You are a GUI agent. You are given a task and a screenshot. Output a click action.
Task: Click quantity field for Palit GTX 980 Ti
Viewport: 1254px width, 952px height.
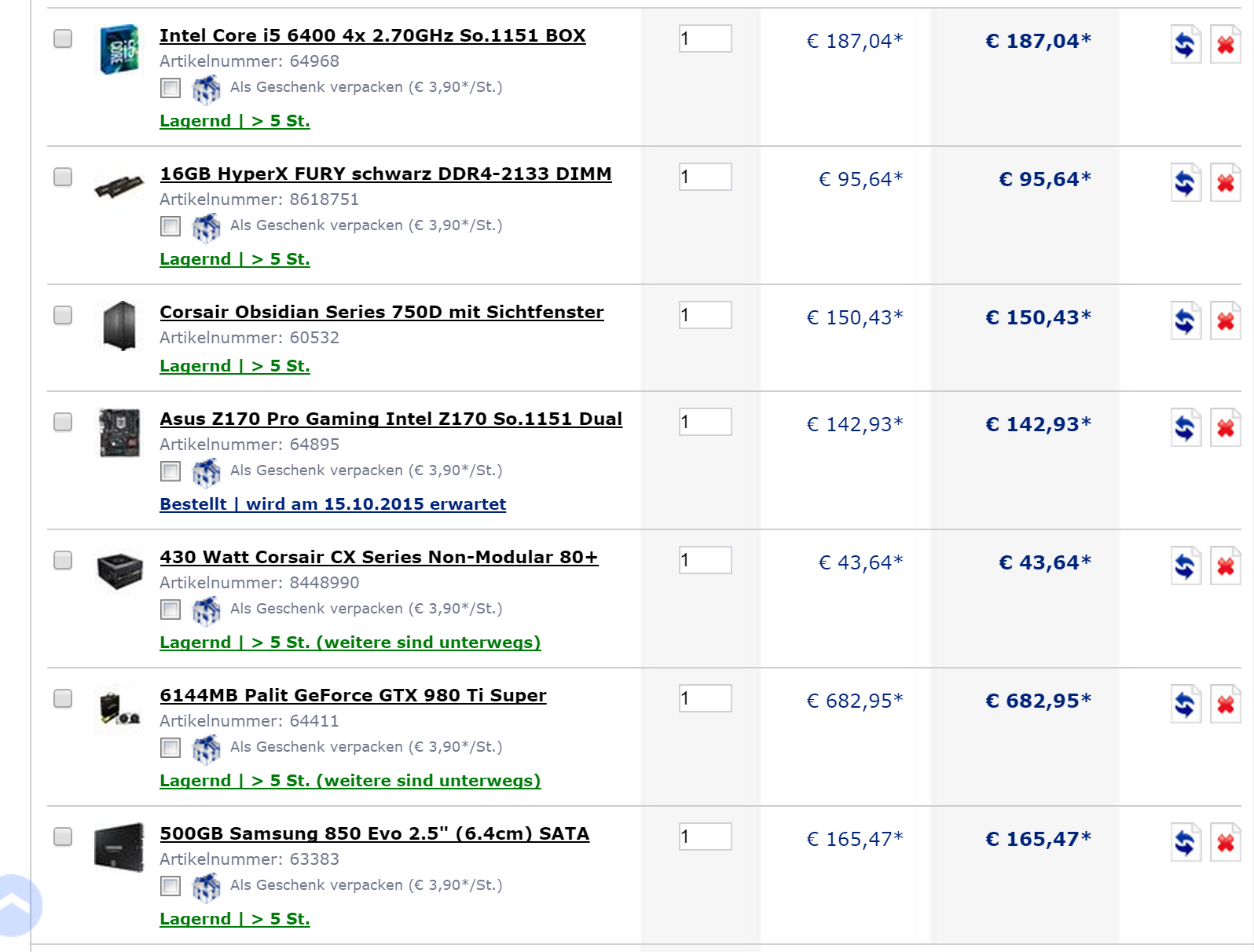pos(705,698)
